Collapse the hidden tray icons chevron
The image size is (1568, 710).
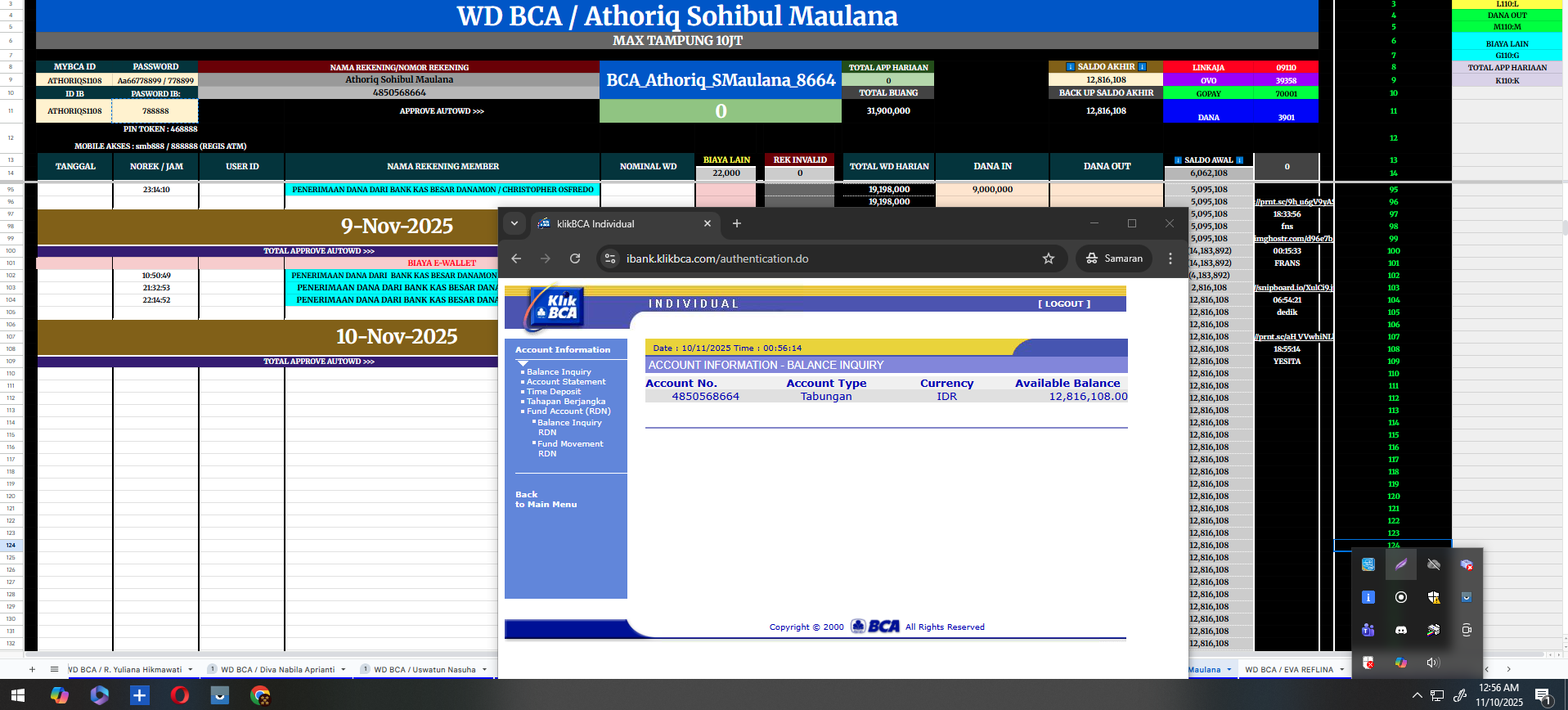click(x=1417, y=695)
